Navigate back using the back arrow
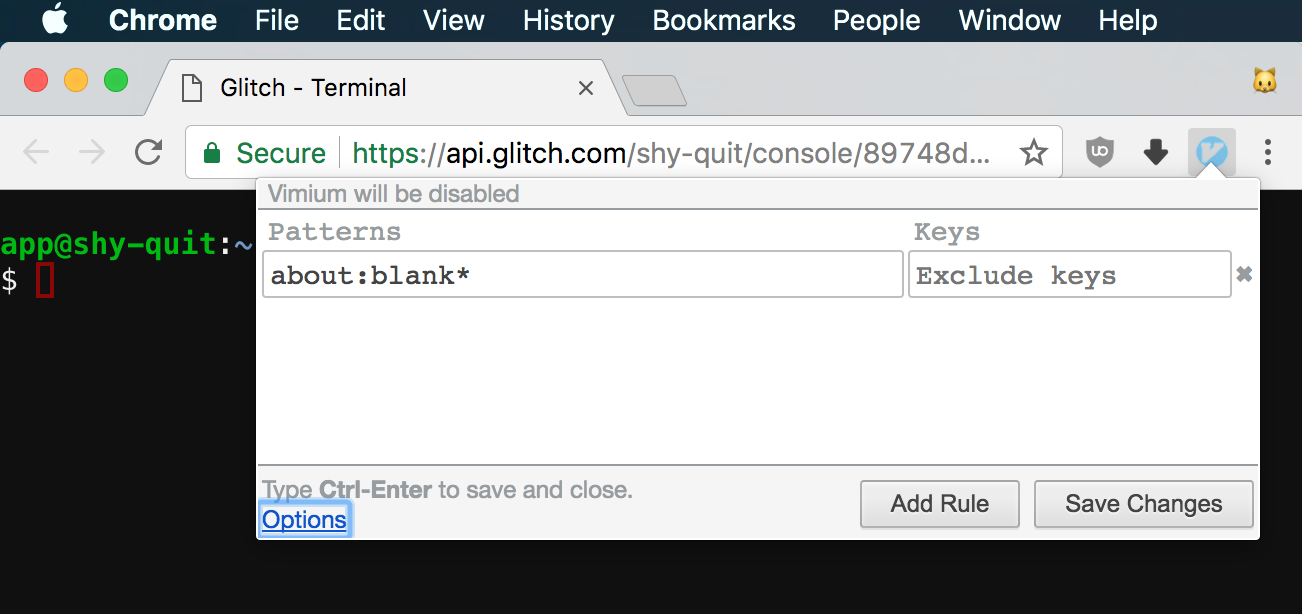 tap(36, 152)
